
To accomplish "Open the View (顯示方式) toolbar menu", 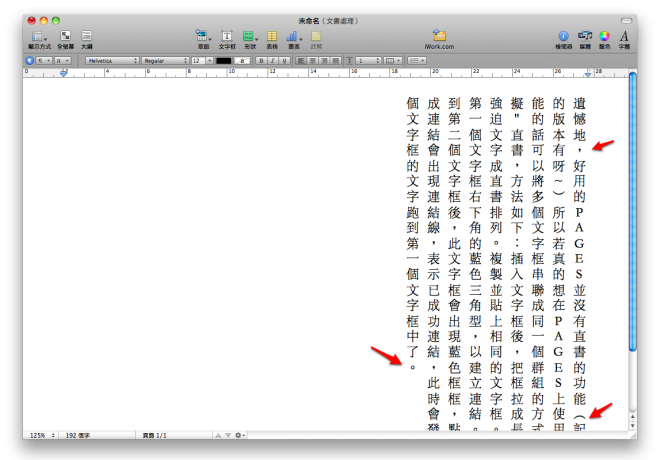I will 39,37.
